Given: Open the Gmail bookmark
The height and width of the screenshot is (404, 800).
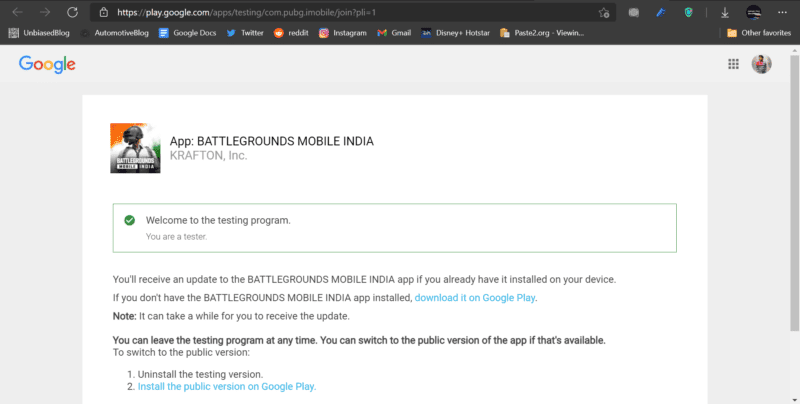Looking at the screenshot, I should pos(394,33).
